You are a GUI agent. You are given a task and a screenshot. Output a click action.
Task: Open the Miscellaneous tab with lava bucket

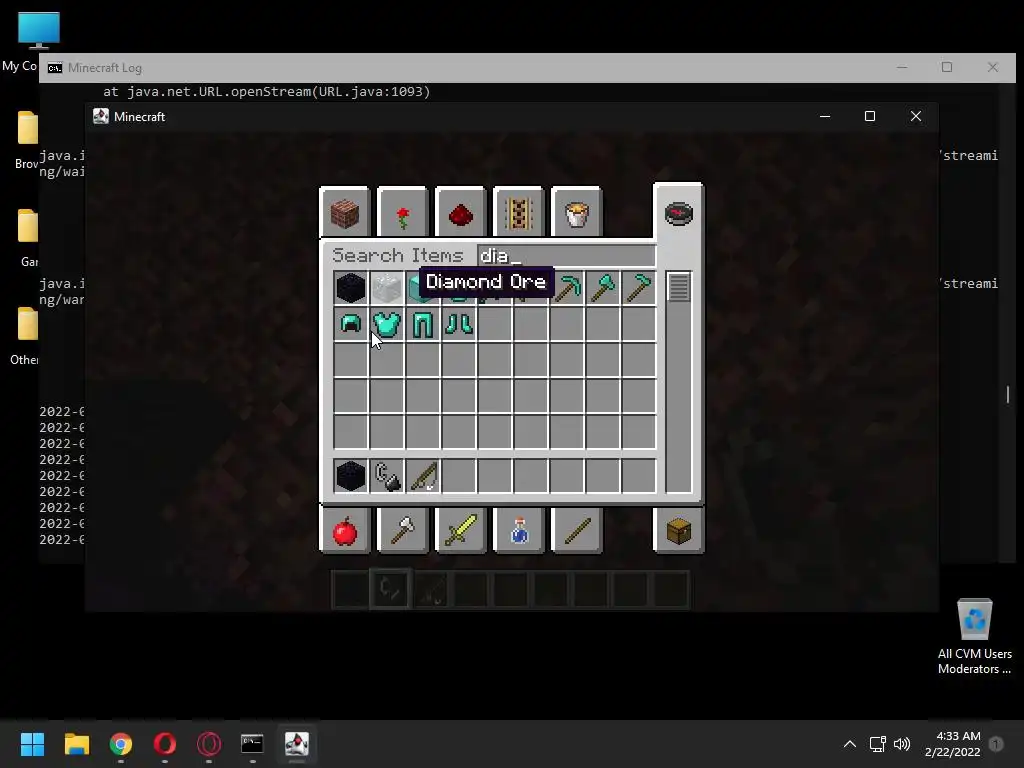tap(577, 212)
